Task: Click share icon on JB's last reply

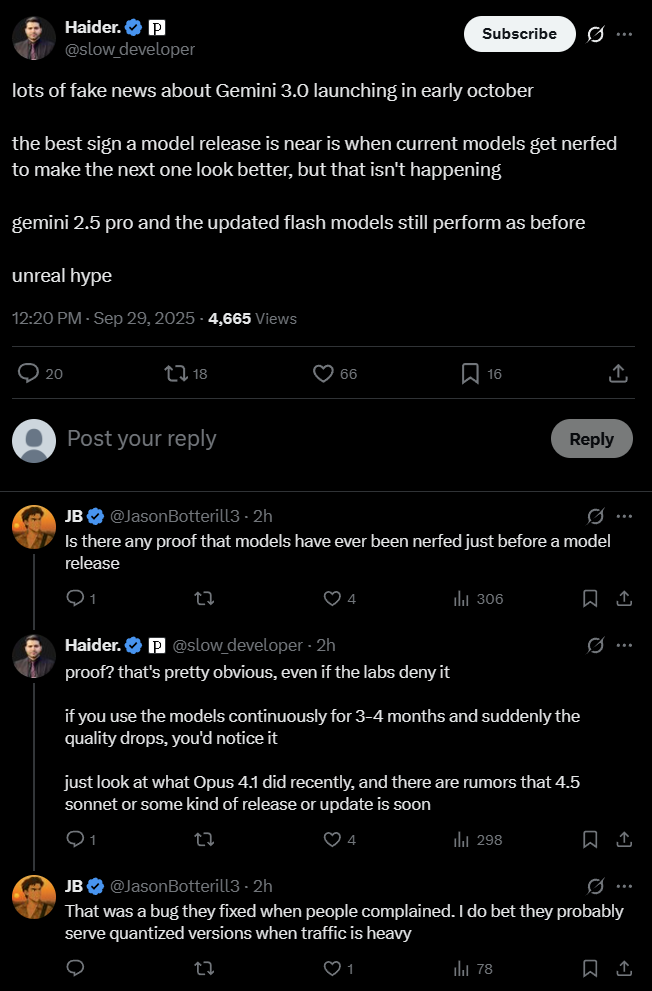Action: (624, 968)
